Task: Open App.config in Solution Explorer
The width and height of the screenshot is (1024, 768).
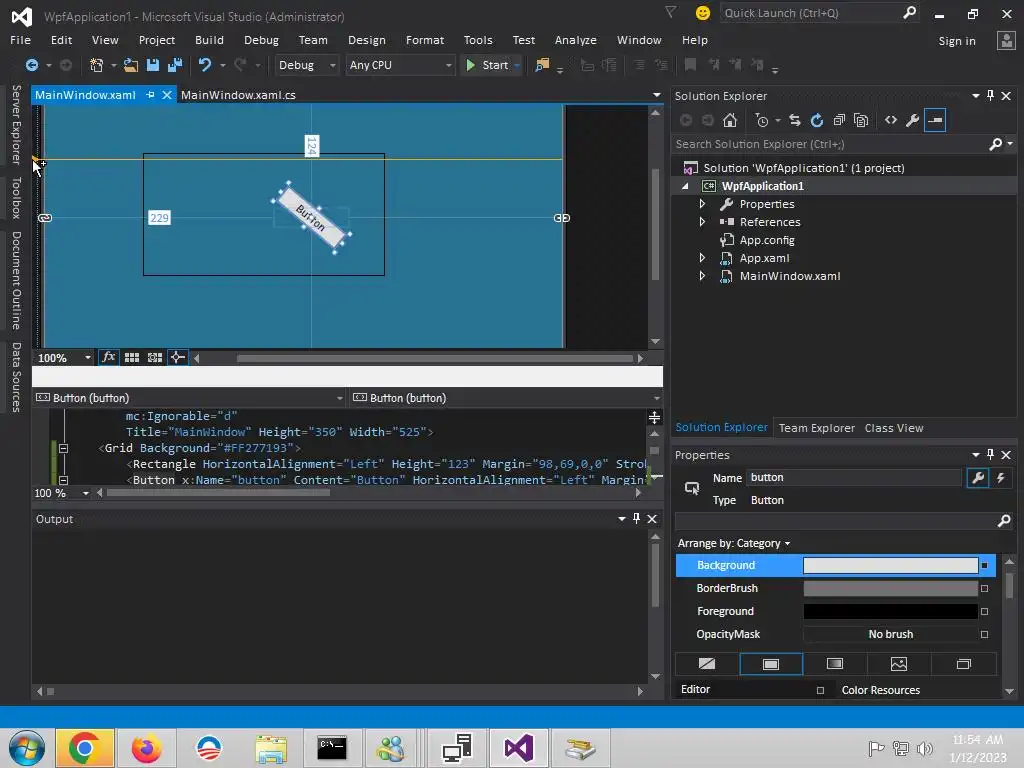Action: click(x=767, y=240)
